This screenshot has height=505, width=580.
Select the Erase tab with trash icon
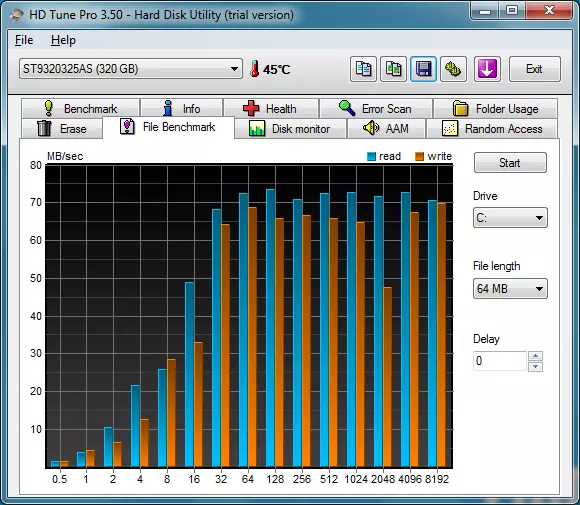click(62, 129)
